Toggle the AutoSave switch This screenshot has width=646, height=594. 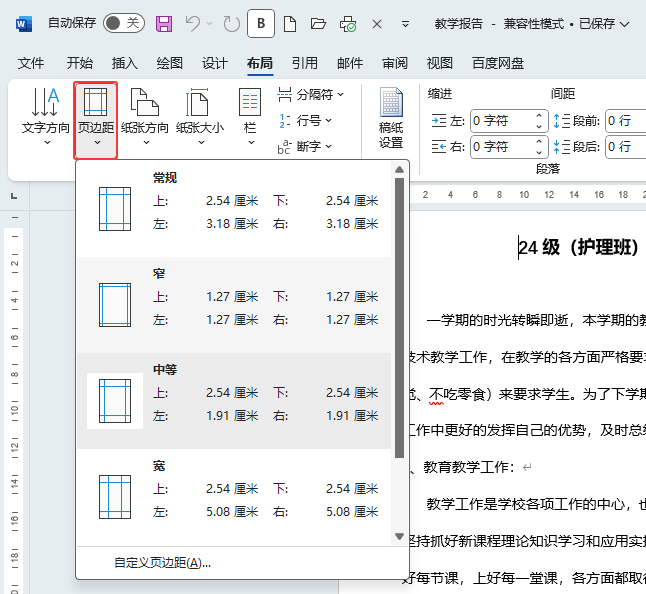tap(124, 23)
